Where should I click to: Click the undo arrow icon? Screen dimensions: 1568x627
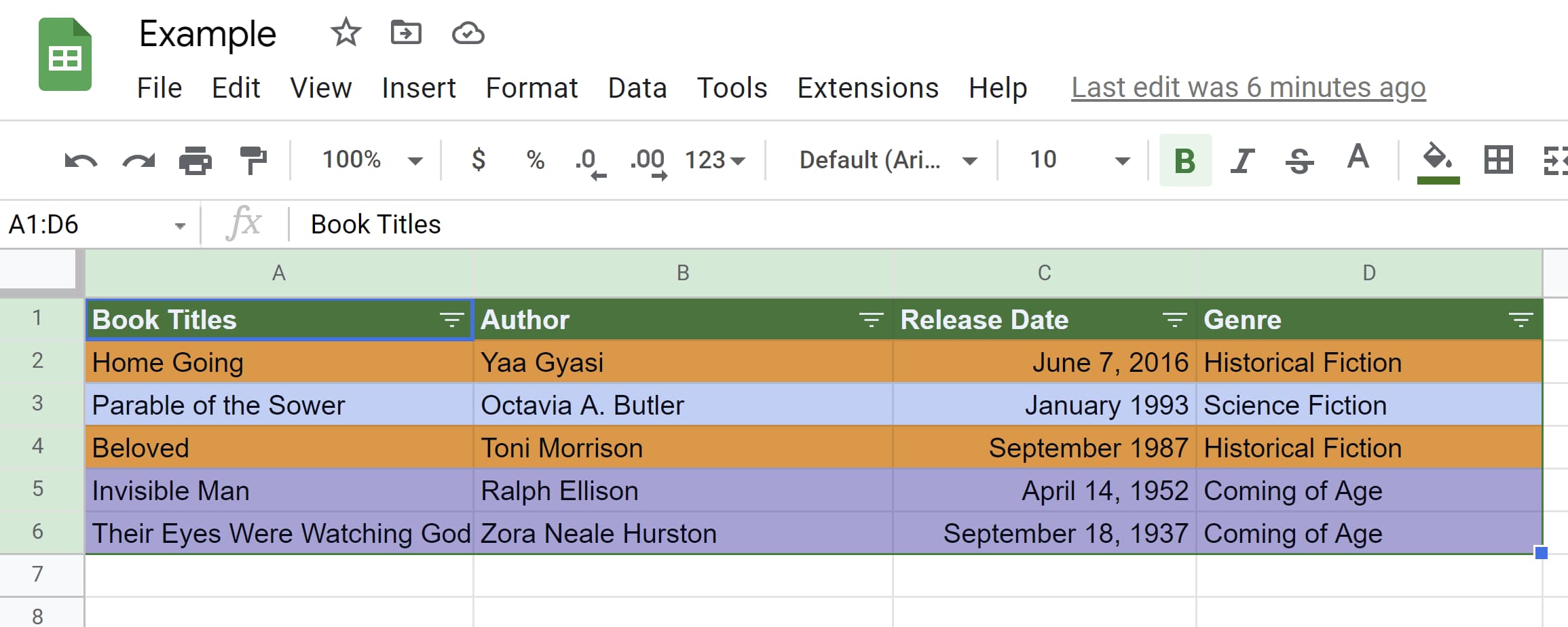81,161
